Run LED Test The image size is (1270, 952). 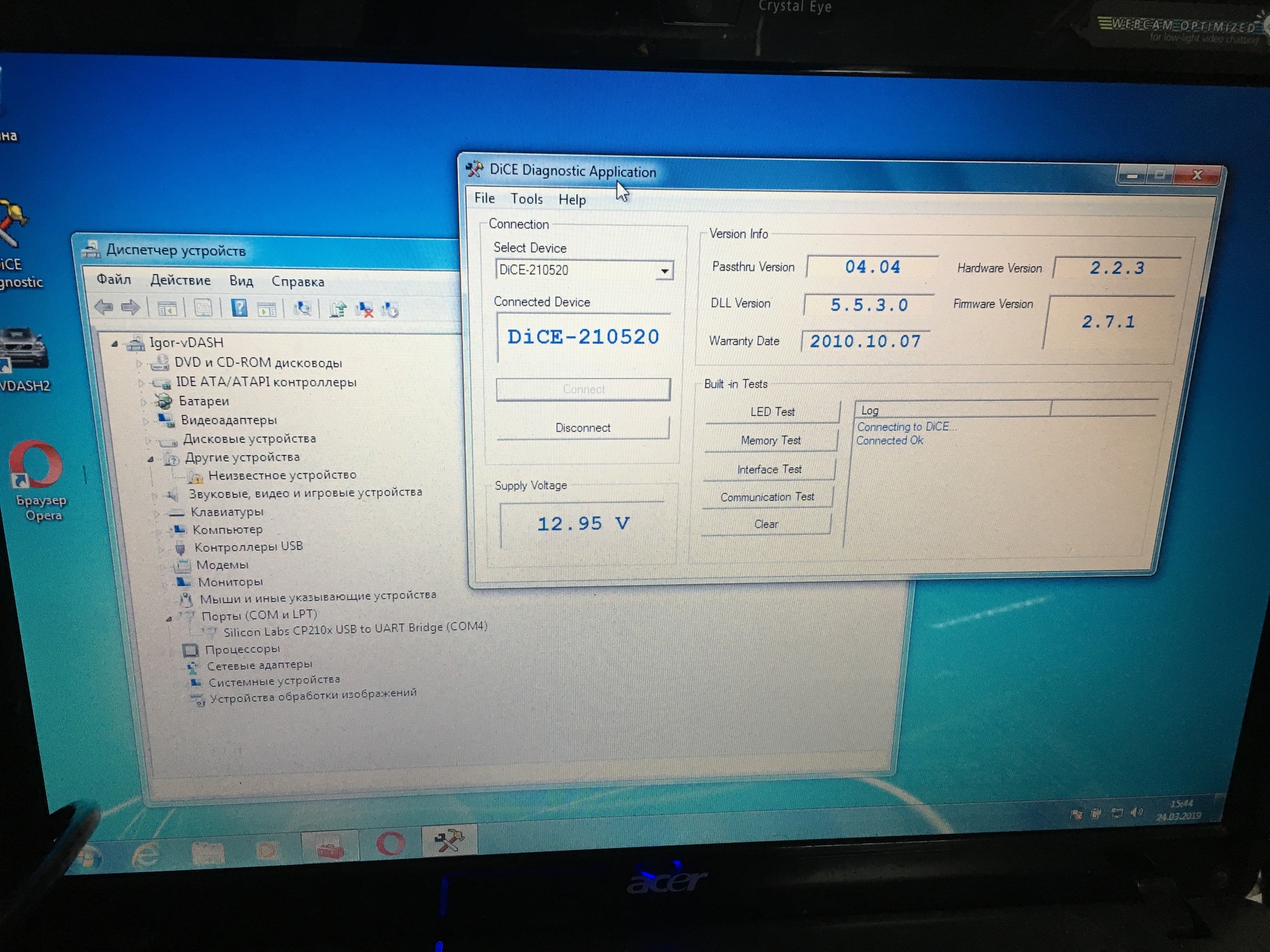coord(772,412)
